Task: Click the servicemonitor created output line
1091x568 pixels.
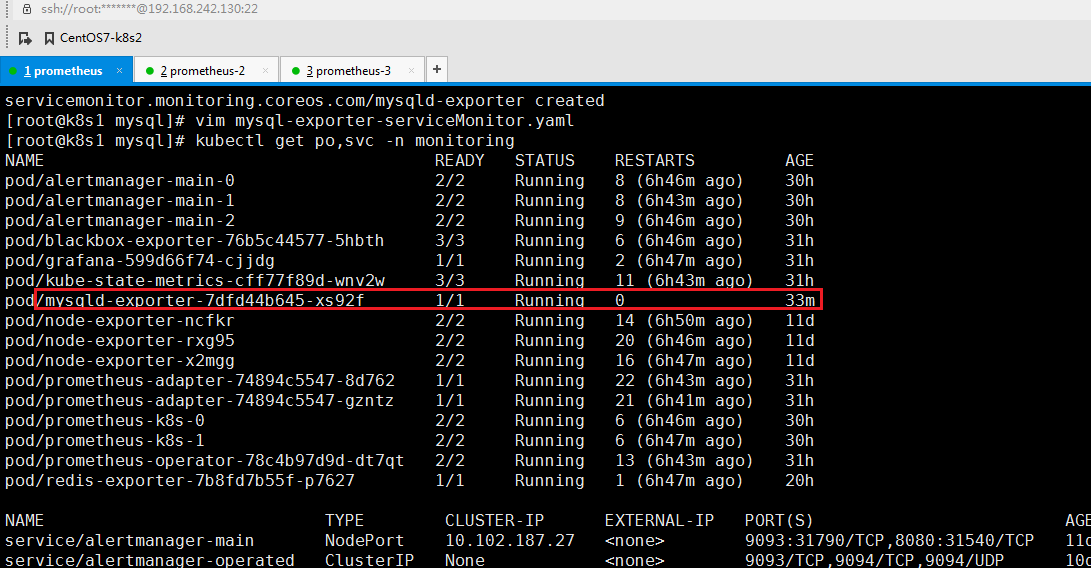Action: [305, 101]
